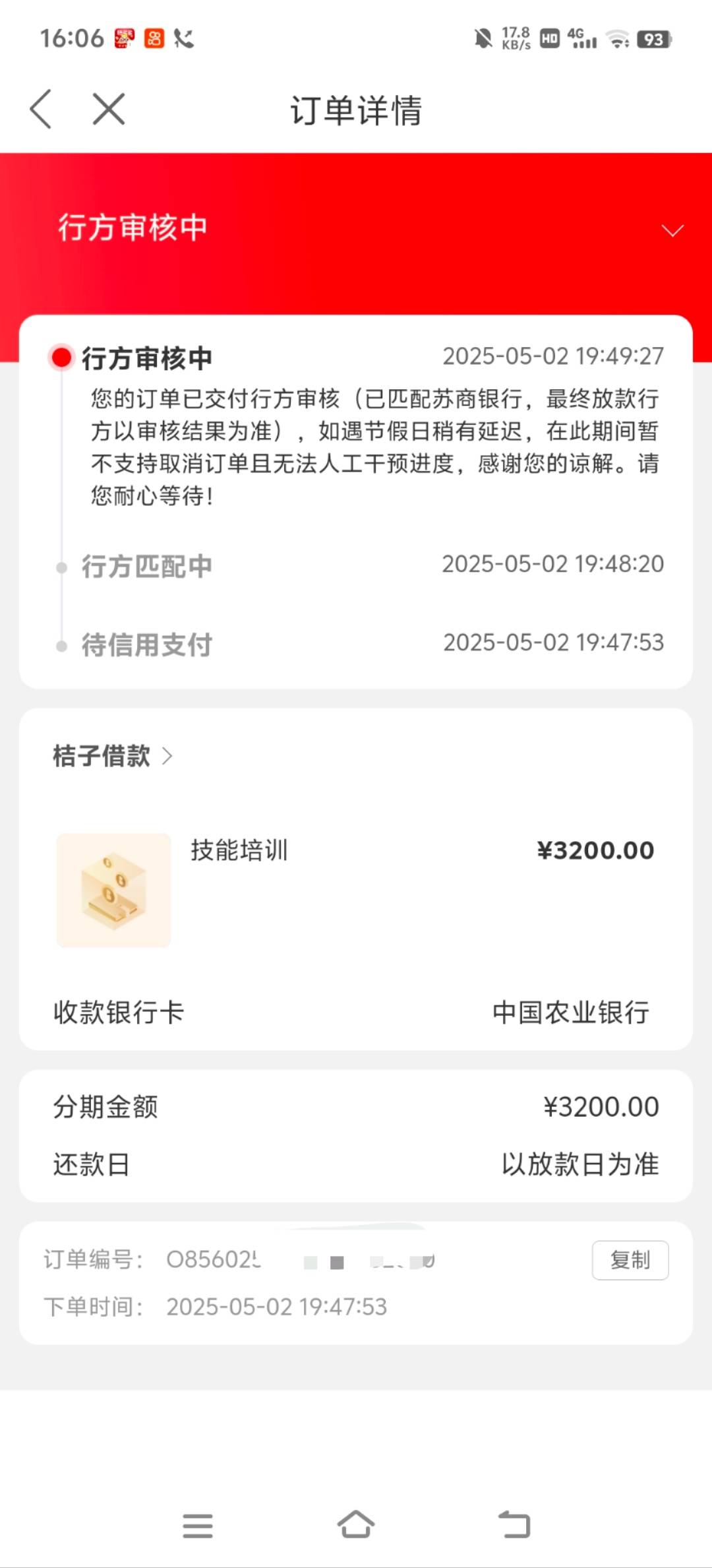Expand the 行方审核中 status banner chevron
This screenshot has height=1568, width=712.
tap(672, 230)
